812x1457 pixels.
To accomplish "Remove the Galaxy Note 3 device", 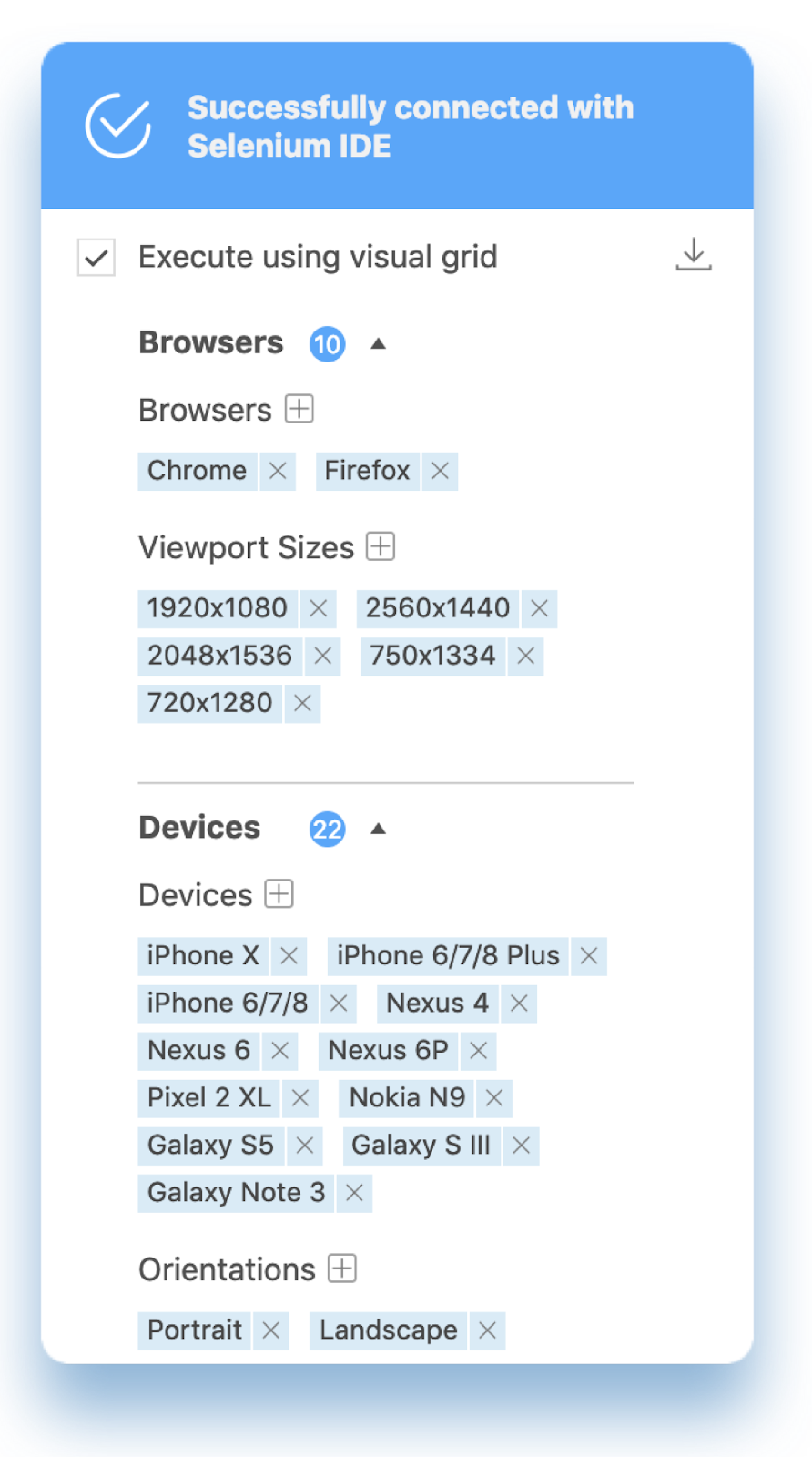I will (x=354, y=1193).
